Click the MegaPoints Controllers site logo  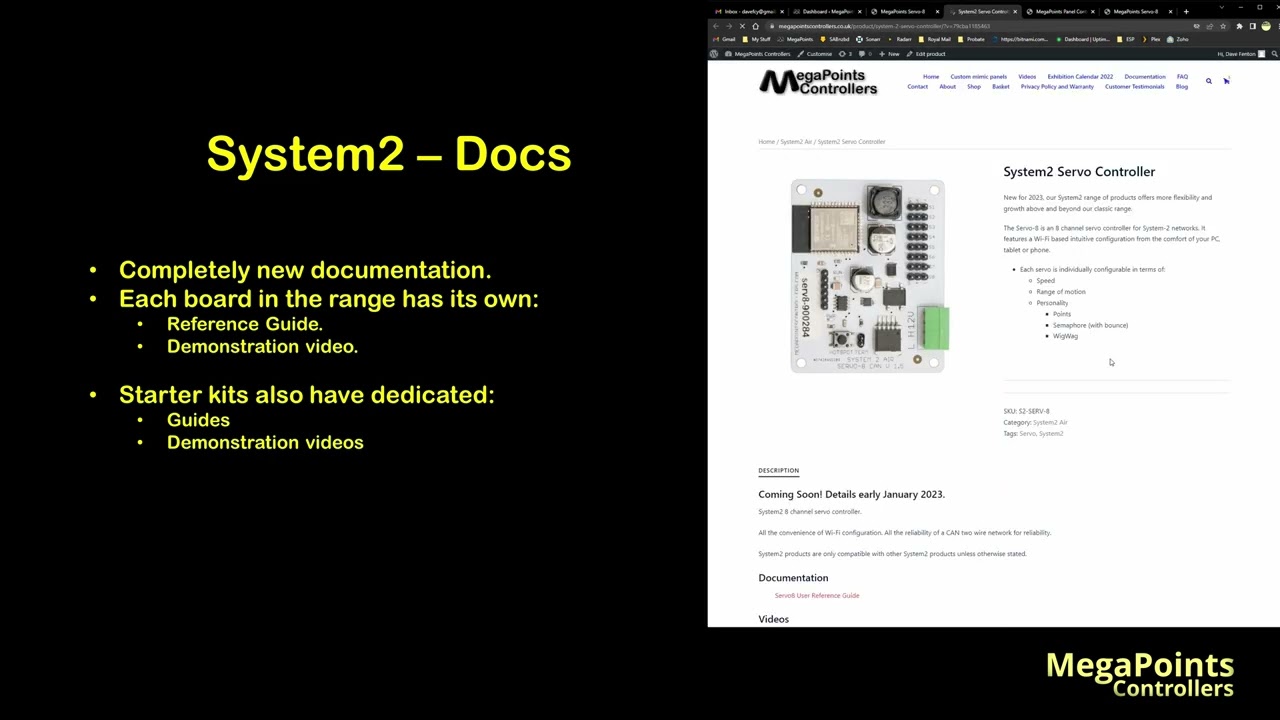click(818, 82)
